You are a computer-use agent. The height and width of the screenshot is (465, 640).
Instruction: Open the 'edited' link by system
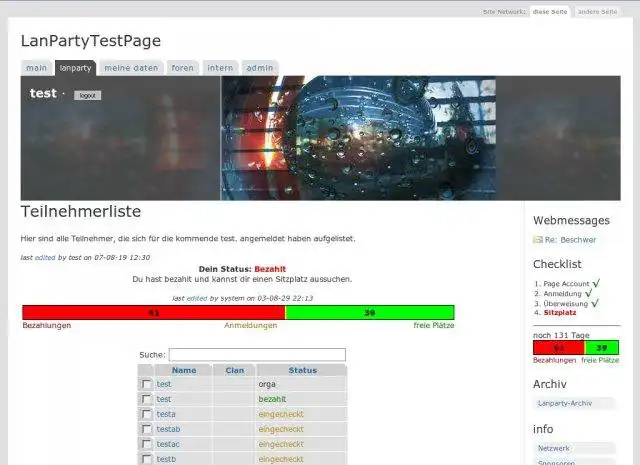point(197,298)
